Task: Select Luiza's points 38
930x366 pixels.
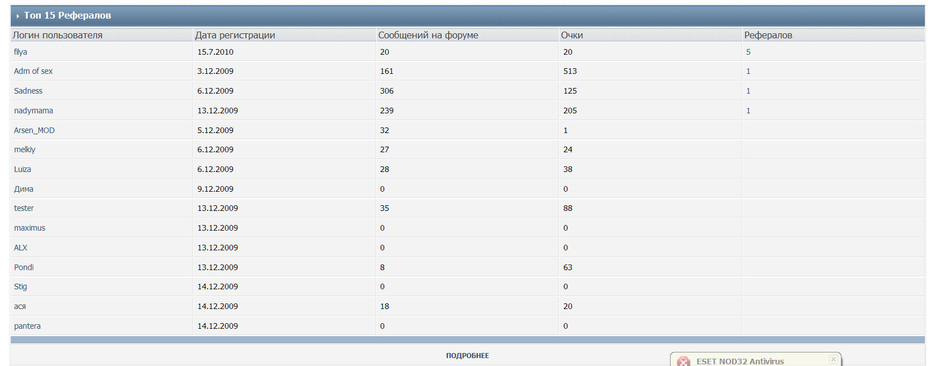Action: tap(568, 169)
